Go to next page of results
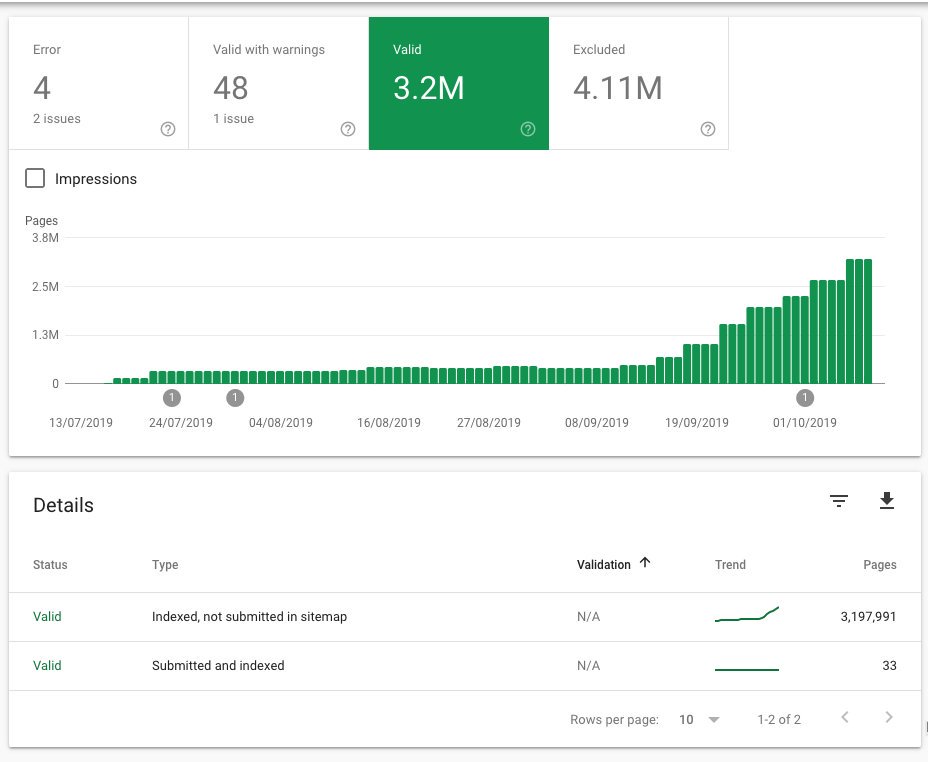928x762 pixels. point(889,718)
